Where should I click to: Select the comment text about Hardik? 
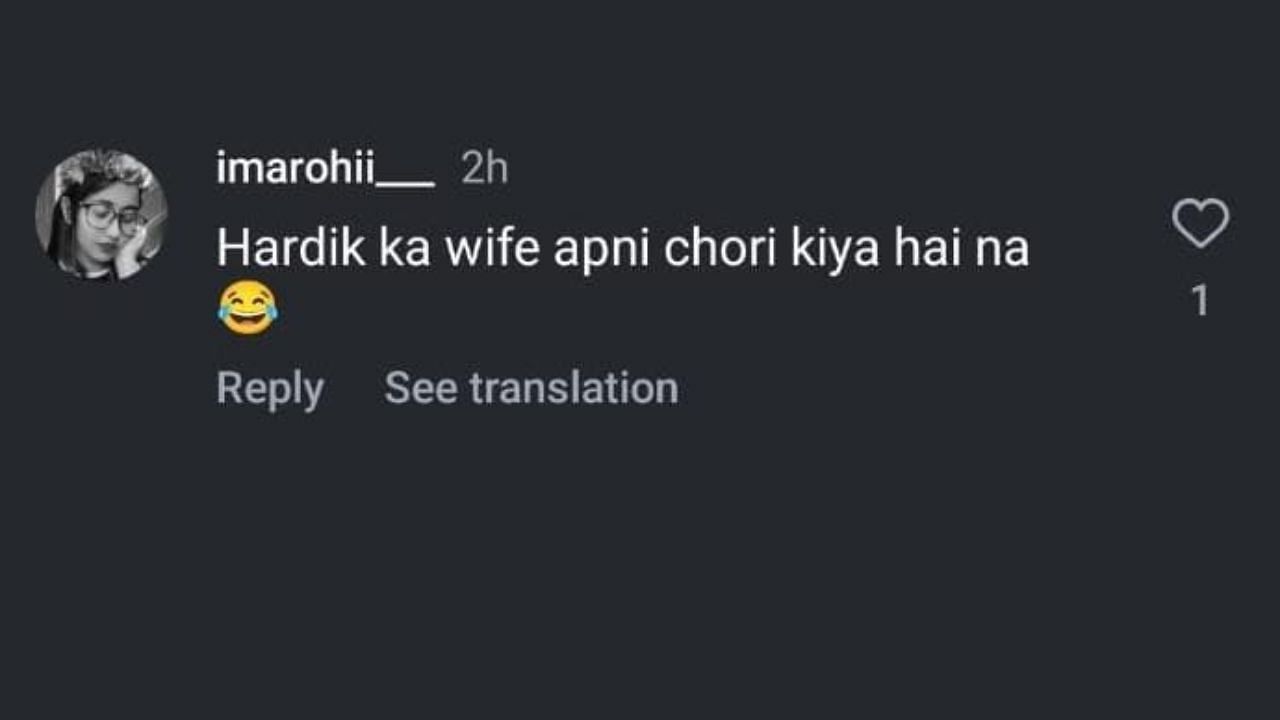622,250
